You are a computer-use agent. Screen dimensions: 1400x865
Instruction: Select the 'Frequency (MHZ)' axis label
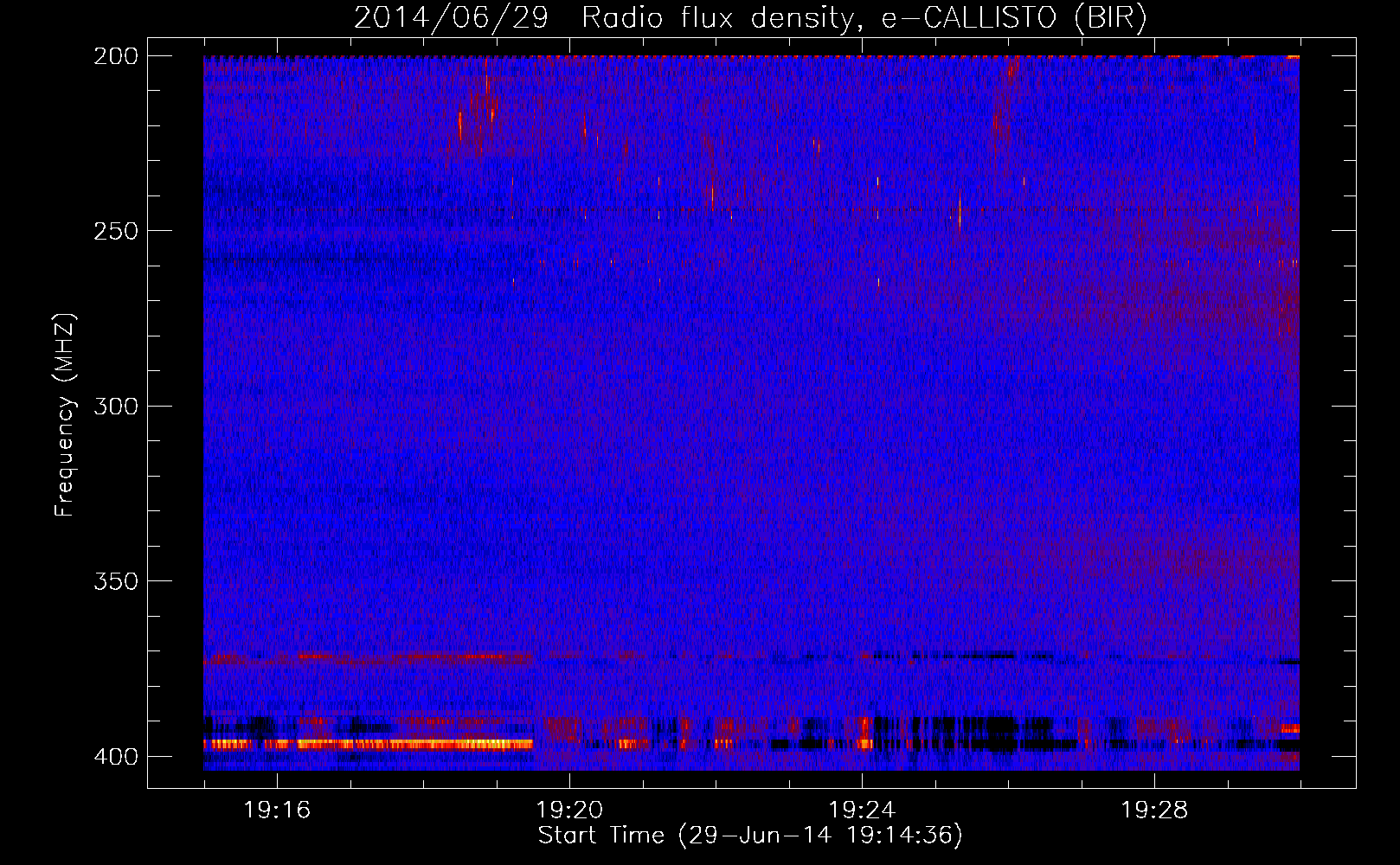[x=65, y=414]
